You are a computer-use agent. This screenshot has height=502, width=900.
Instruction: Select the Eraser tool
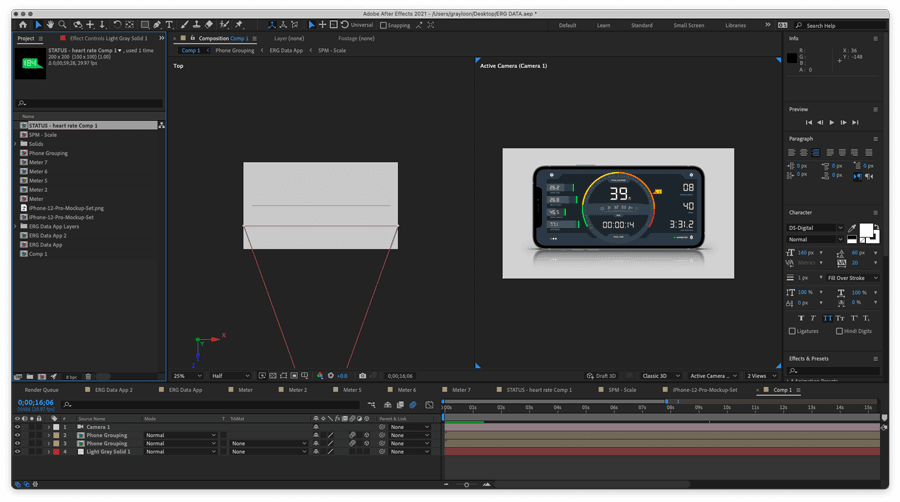point(209,25)
